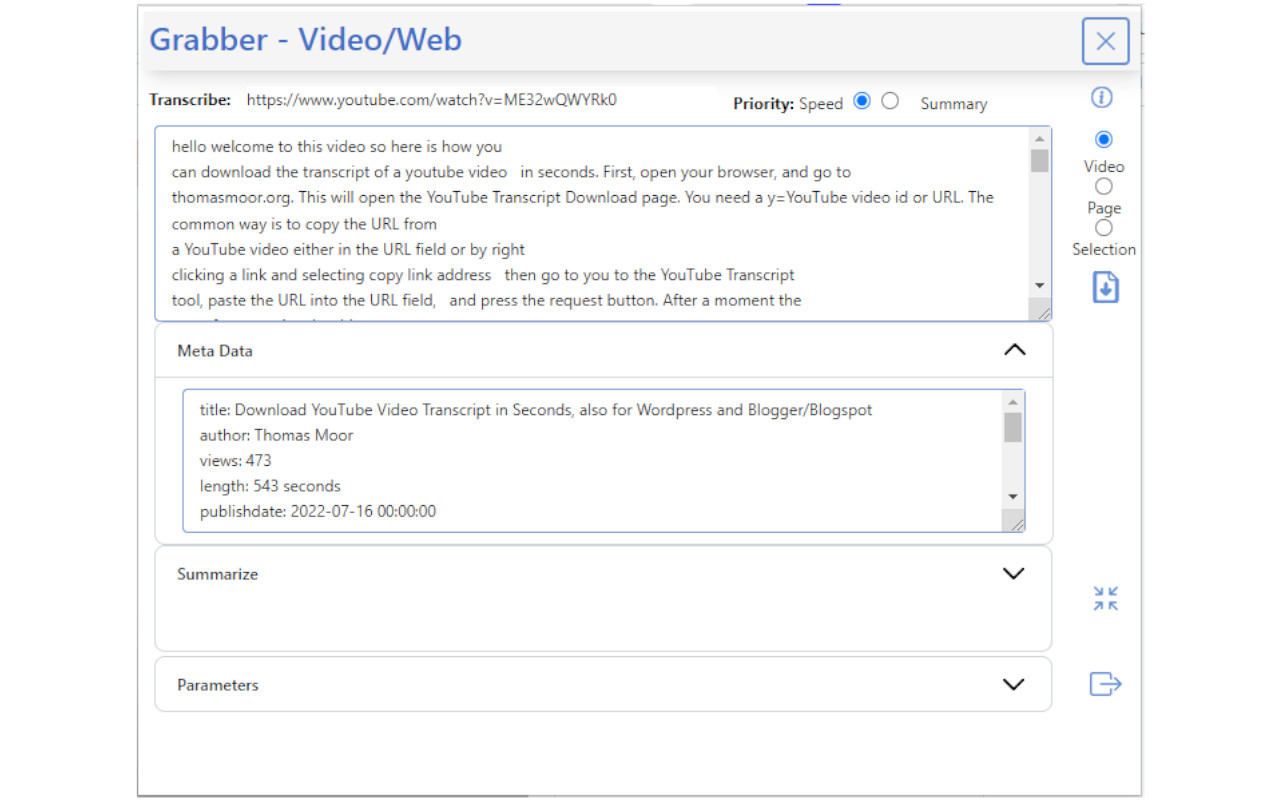Choose the Video source radio button
Viewport: 1280px width, 800px height.
coord(1104,139)
